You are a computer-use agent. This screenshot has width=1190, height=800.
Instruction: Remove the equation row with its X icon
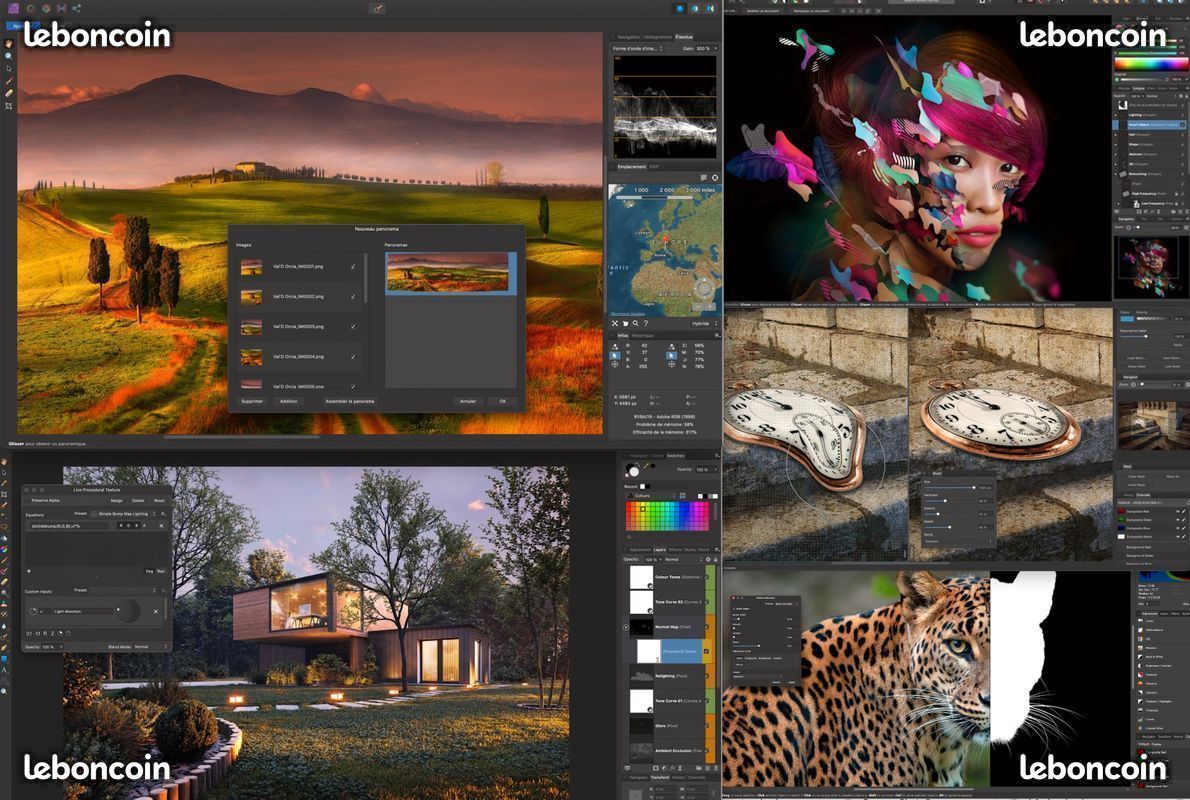pyautogui.click(x=161, y=525)
